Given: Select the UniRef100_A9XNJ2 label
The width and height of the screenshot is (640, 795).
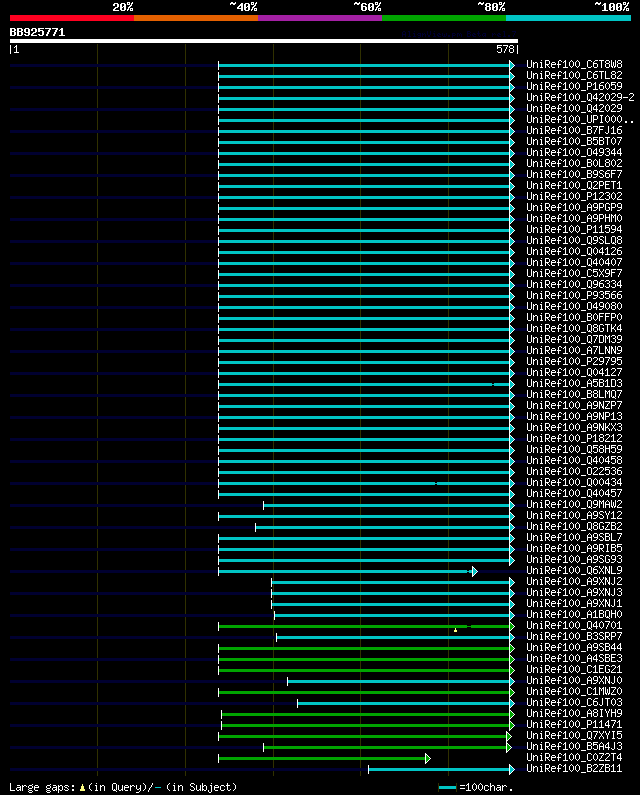Looking at the screenshot, I should point(574,582).
